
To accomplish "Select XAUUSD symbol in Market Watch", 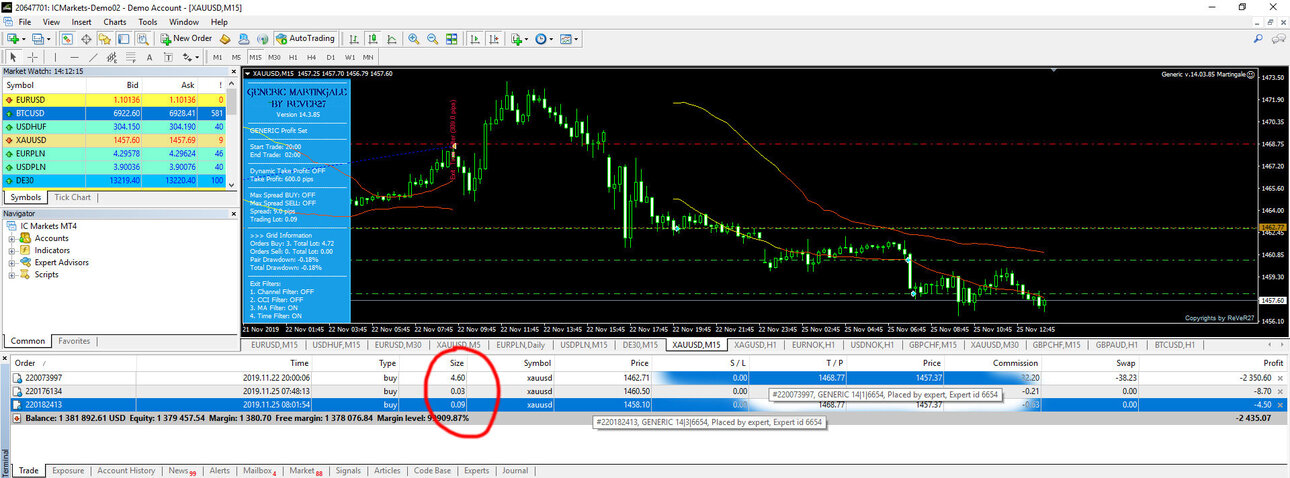I will (115, 140).
